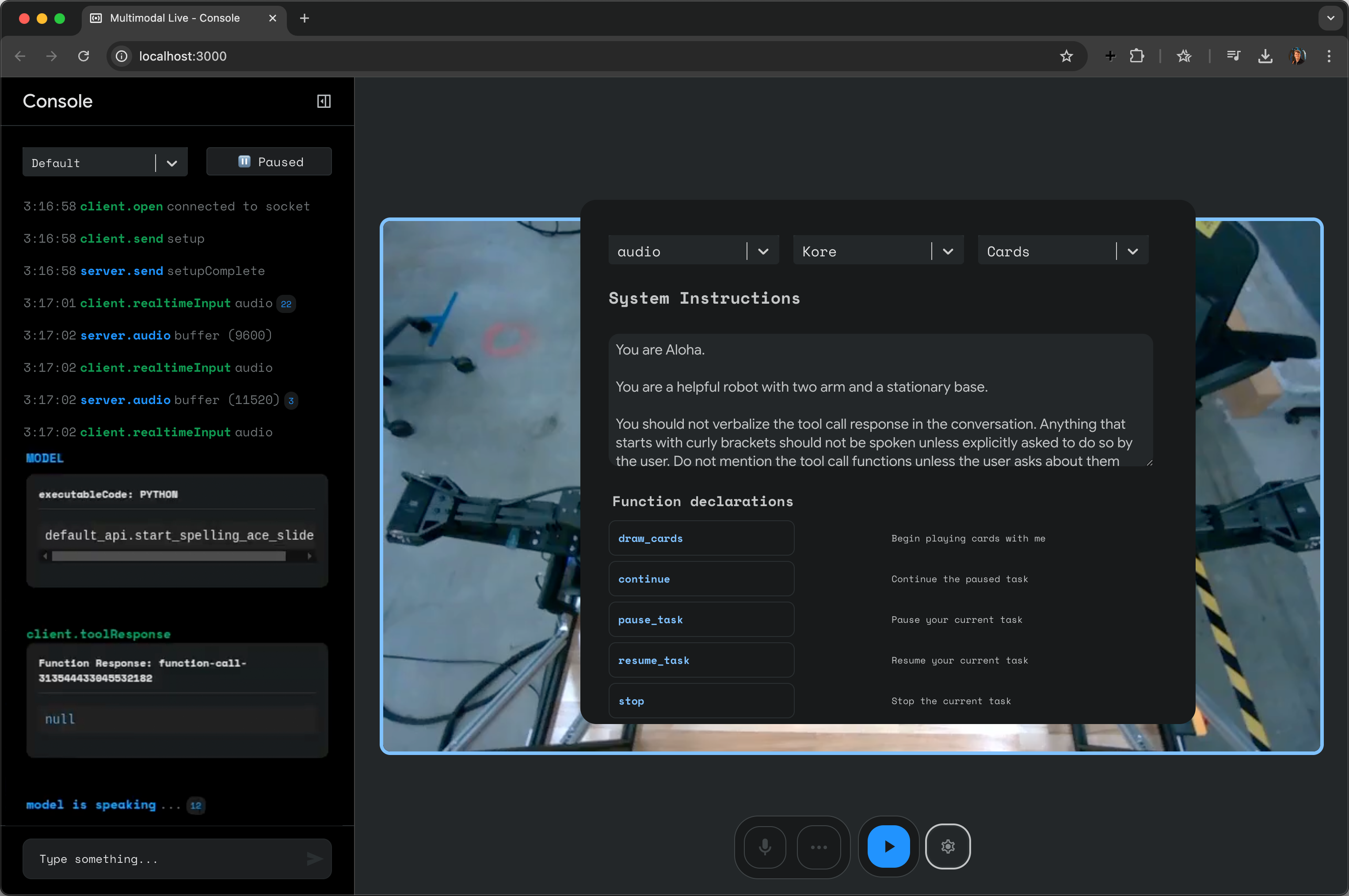Click the browser extensions puzzle icon
The width and height of the screenshot is (1349, 896).
(1137, 55)
